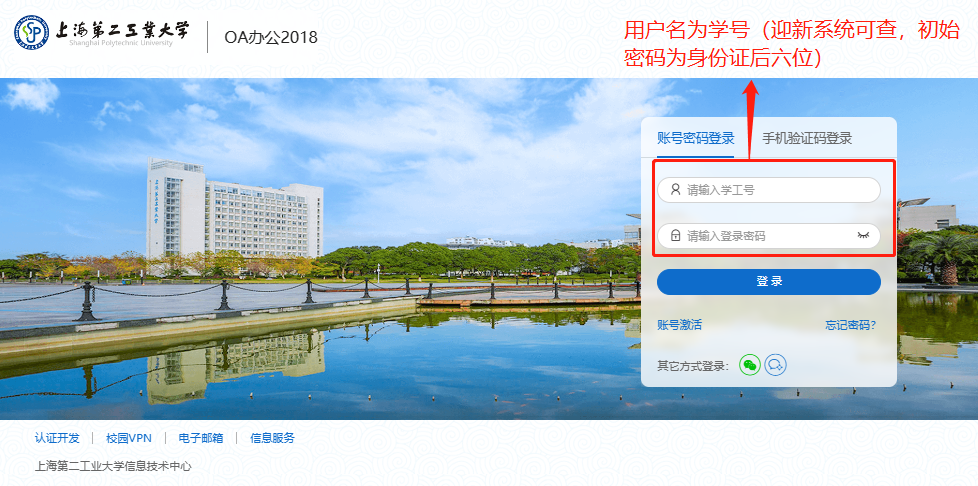The width and height of the screenshot is (978, 486).
Task: Click the lock icon in the password field
Action: 675,236
